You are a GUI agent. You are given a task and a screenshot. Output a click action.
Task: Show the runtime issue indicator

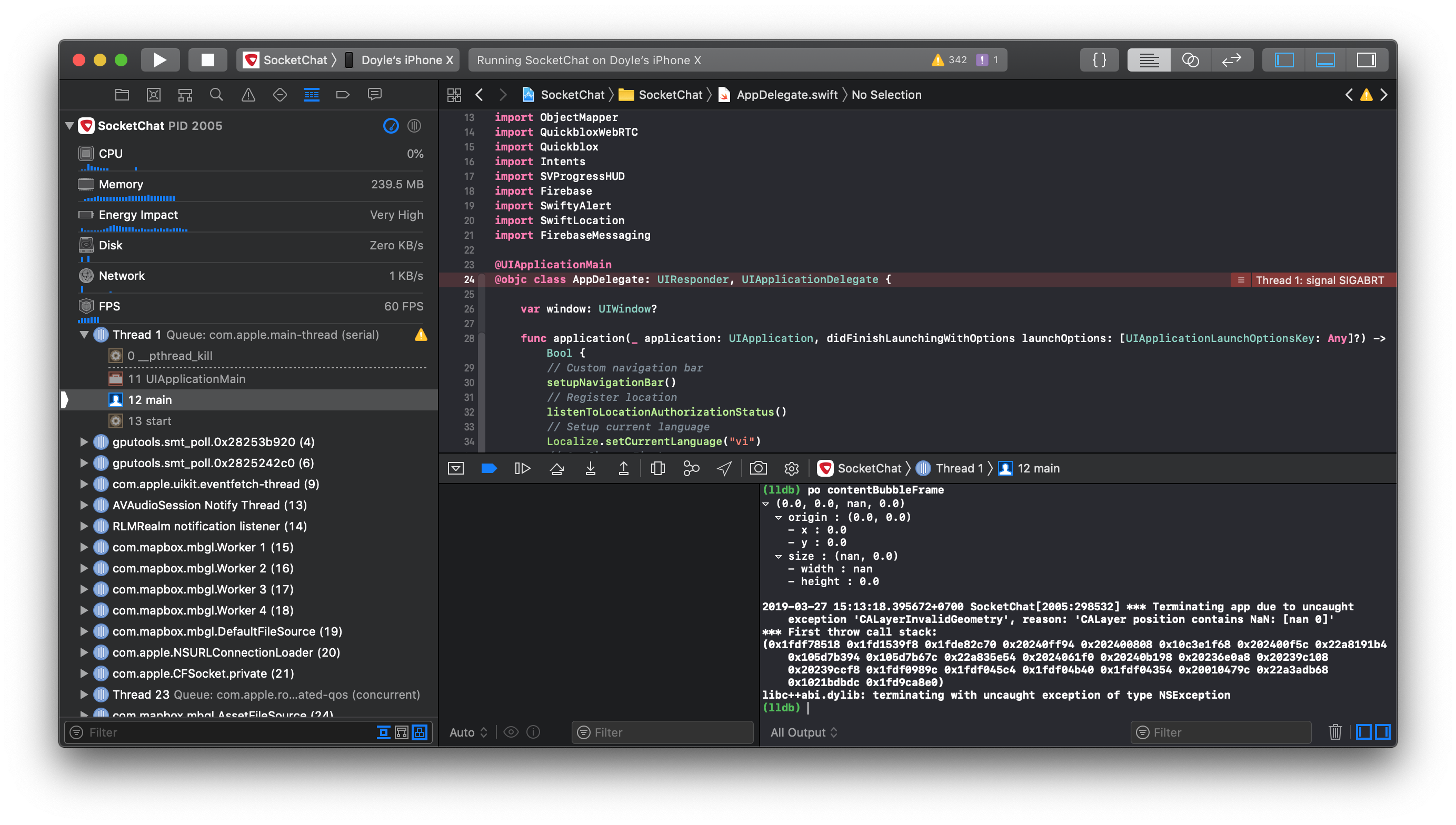988,60
